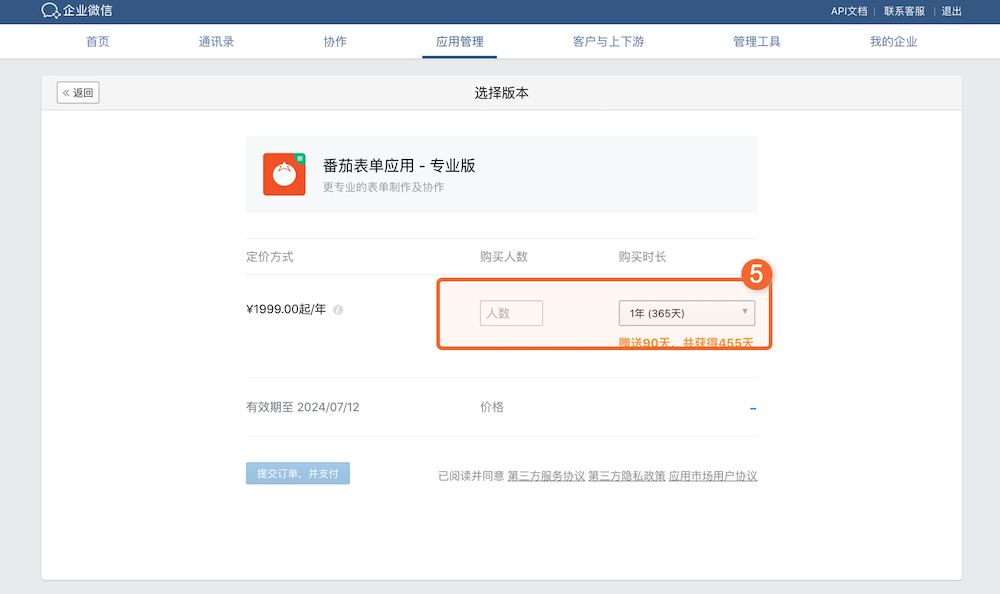Open the 应用市场用户协议 link
The width and height of the screenshot is (1000, 594).
pyautogui.click(x=712, y=476)
